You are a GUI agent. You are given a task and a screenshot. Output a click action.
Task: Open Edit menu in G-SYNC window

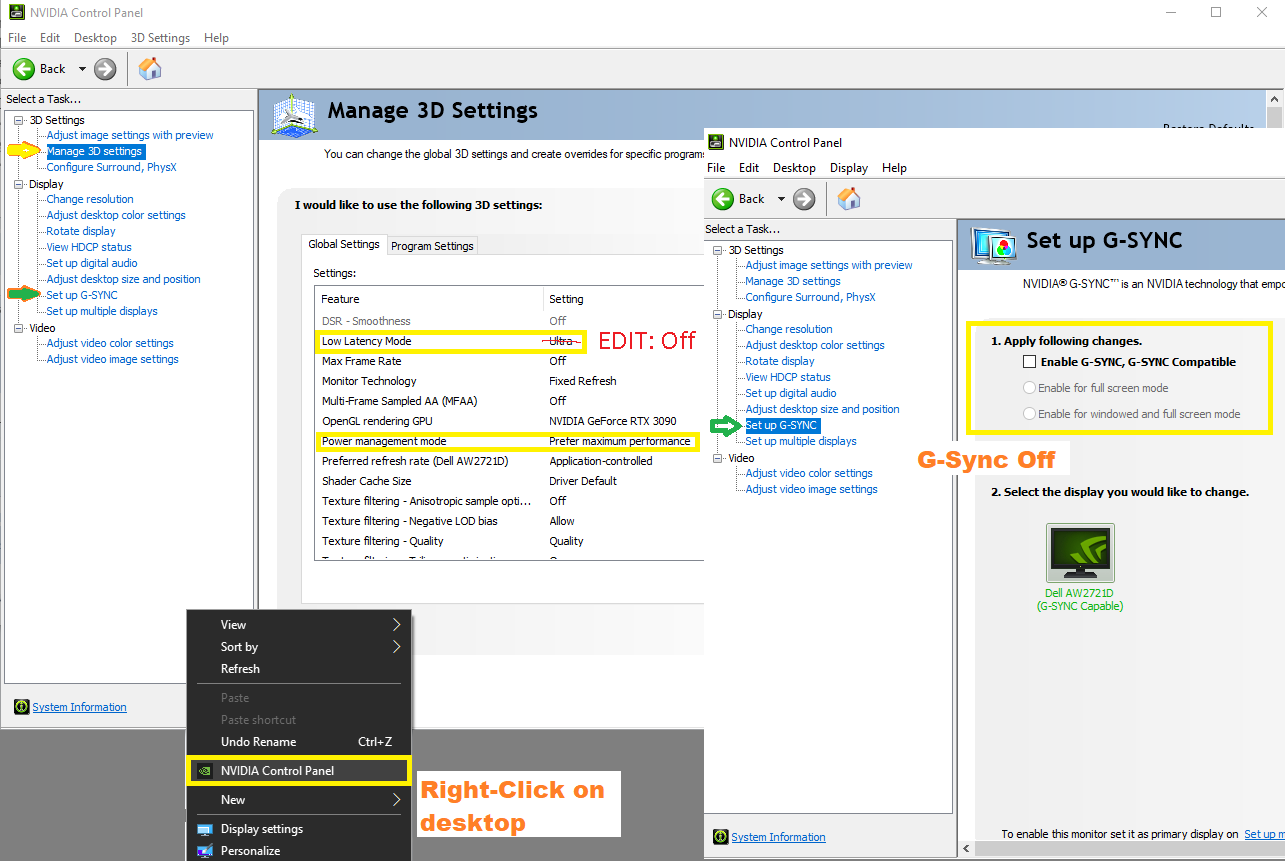click(x=749, y=168)
